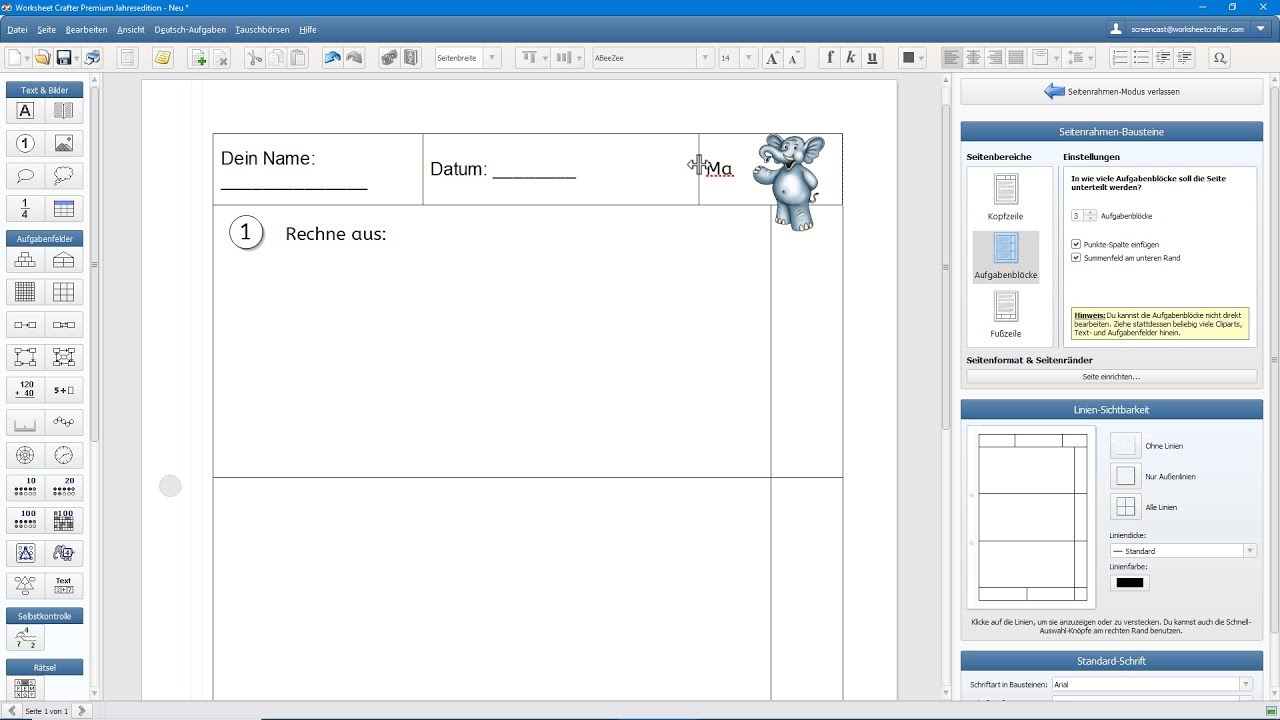Insert a special character via Omega icon
1280x720 pixels.
pos(1220,58)
